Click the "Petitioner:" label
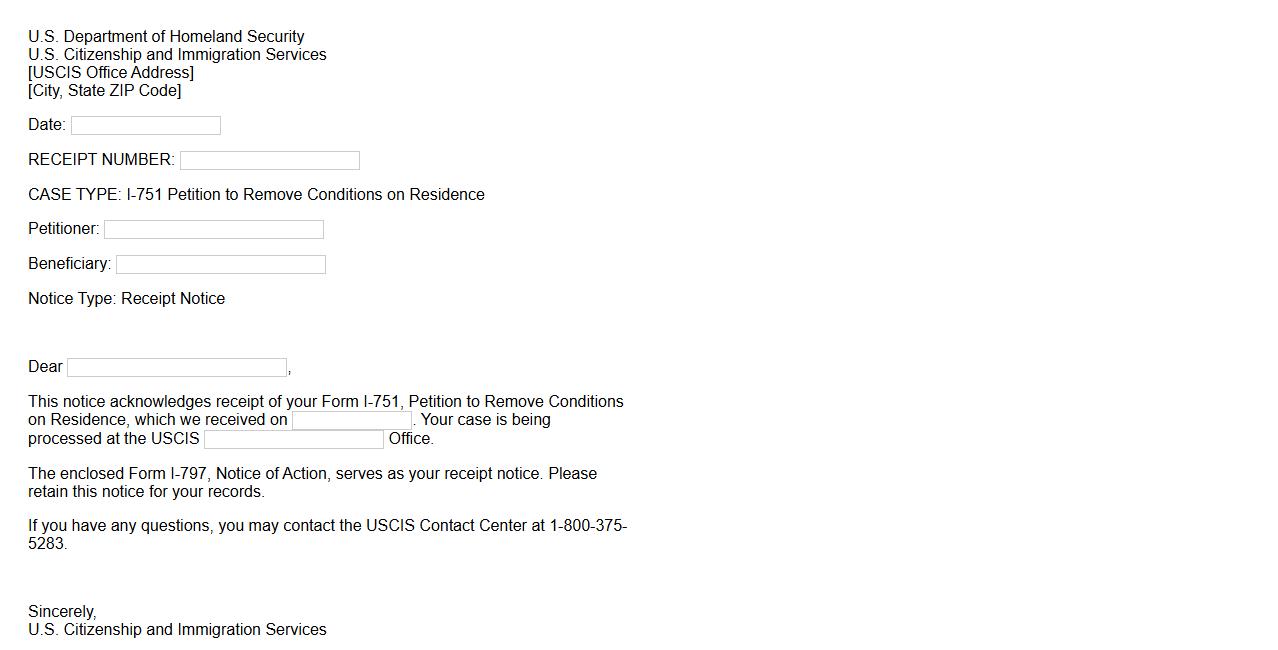The width and height of the screenshot is (1278, 650). click(x=64, y=229)
